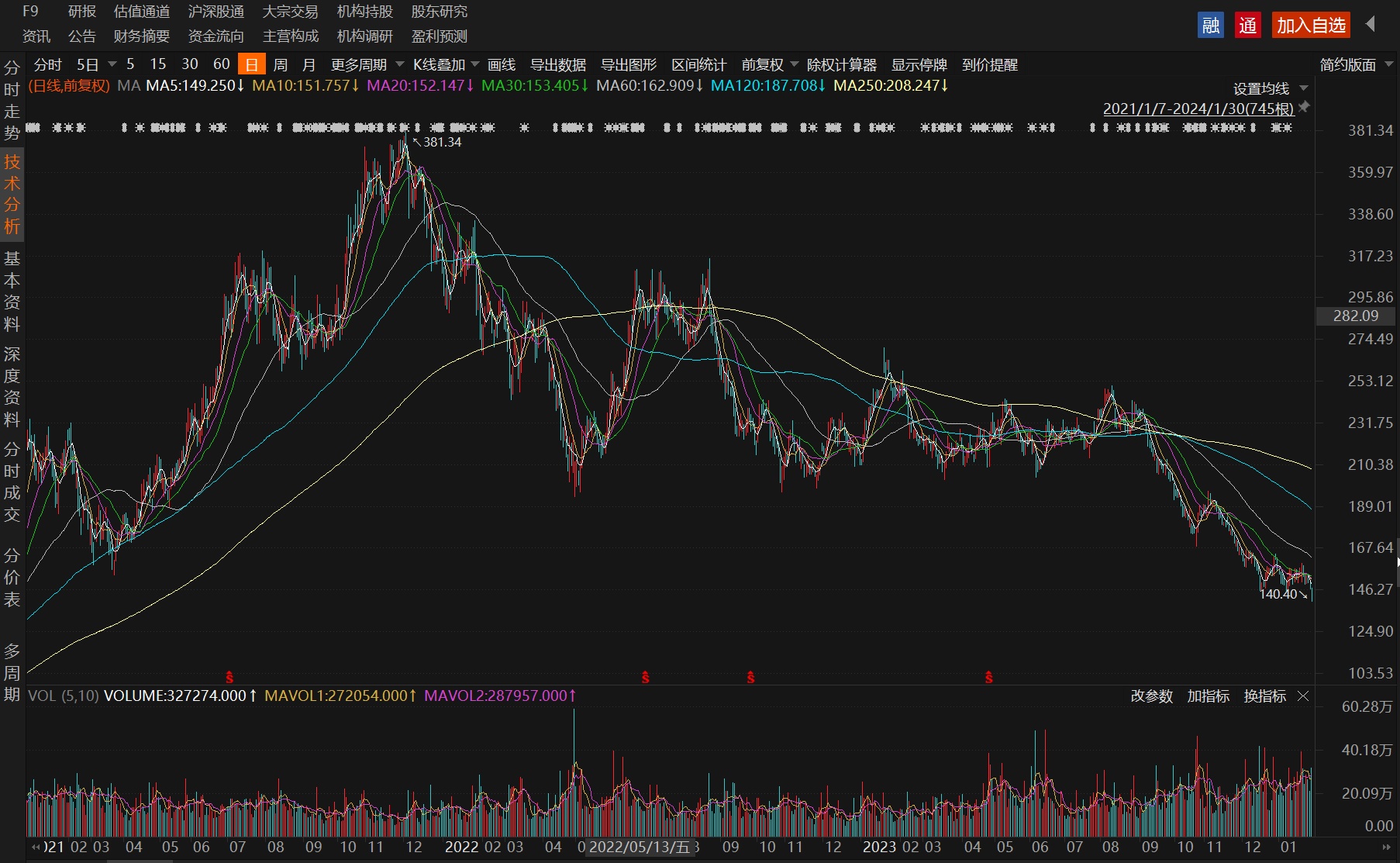This screenshot has width=1400, height=863.
Task: Switch chart to 周 weekly period
Action: coord(280,64)
